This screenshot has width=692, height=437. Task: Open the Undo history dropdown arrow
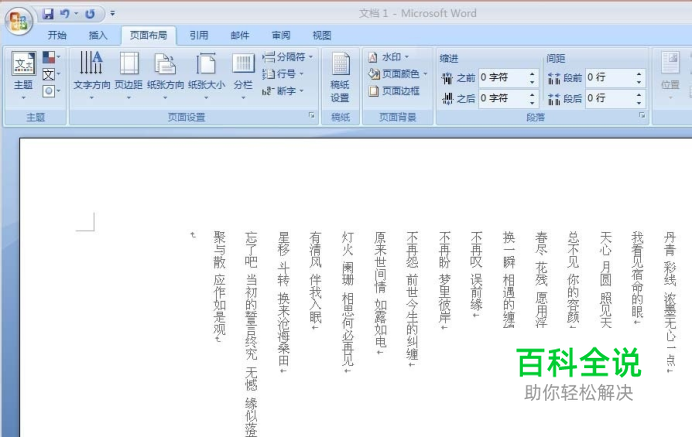tap(76, 14)
